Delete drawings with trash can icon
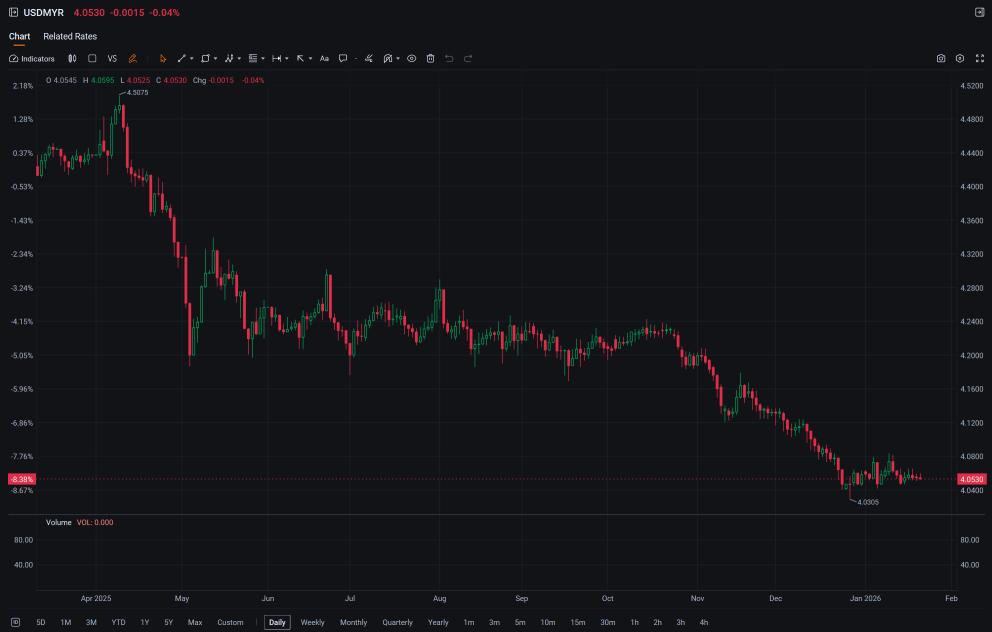 tap(430, 59)
